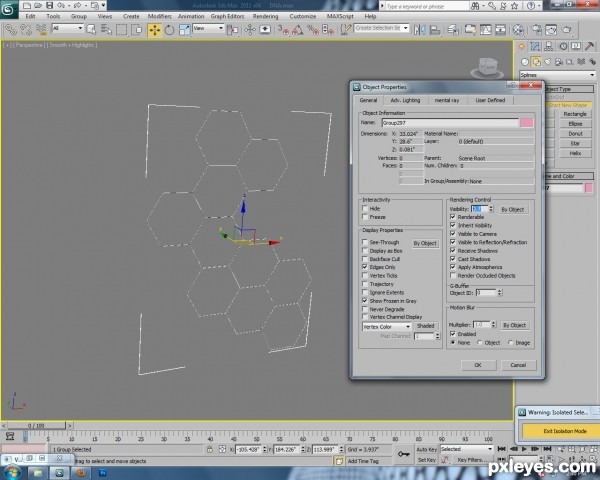Toggle the Percent Snap icon
The image size is (600, 480).
313,29
